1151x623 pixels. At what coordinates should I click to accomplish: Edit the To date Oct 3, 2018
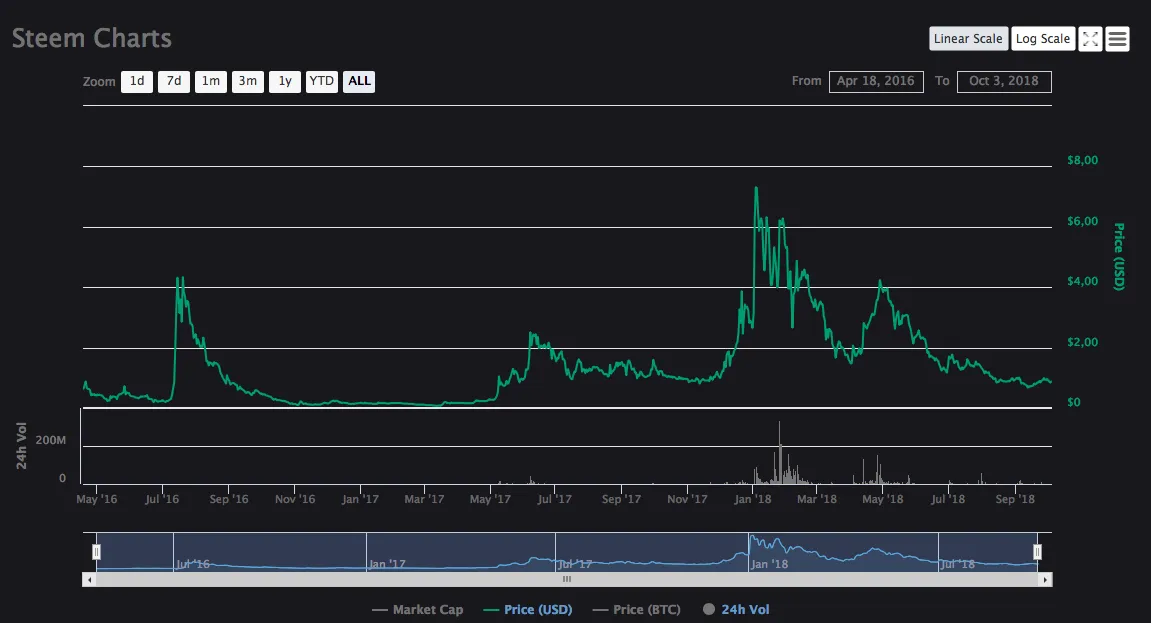[1004, 81]
